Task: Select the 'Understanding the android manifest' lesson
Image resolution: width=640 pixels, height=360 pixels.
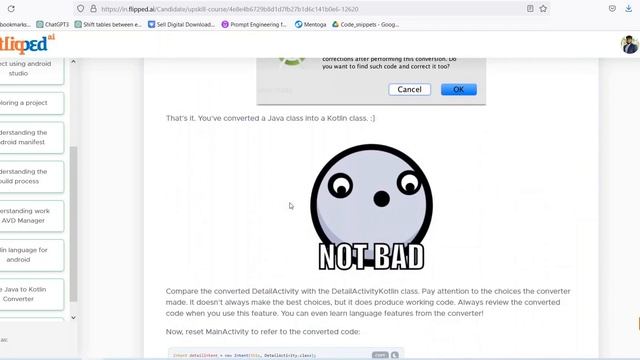Action: coord(32,138)
